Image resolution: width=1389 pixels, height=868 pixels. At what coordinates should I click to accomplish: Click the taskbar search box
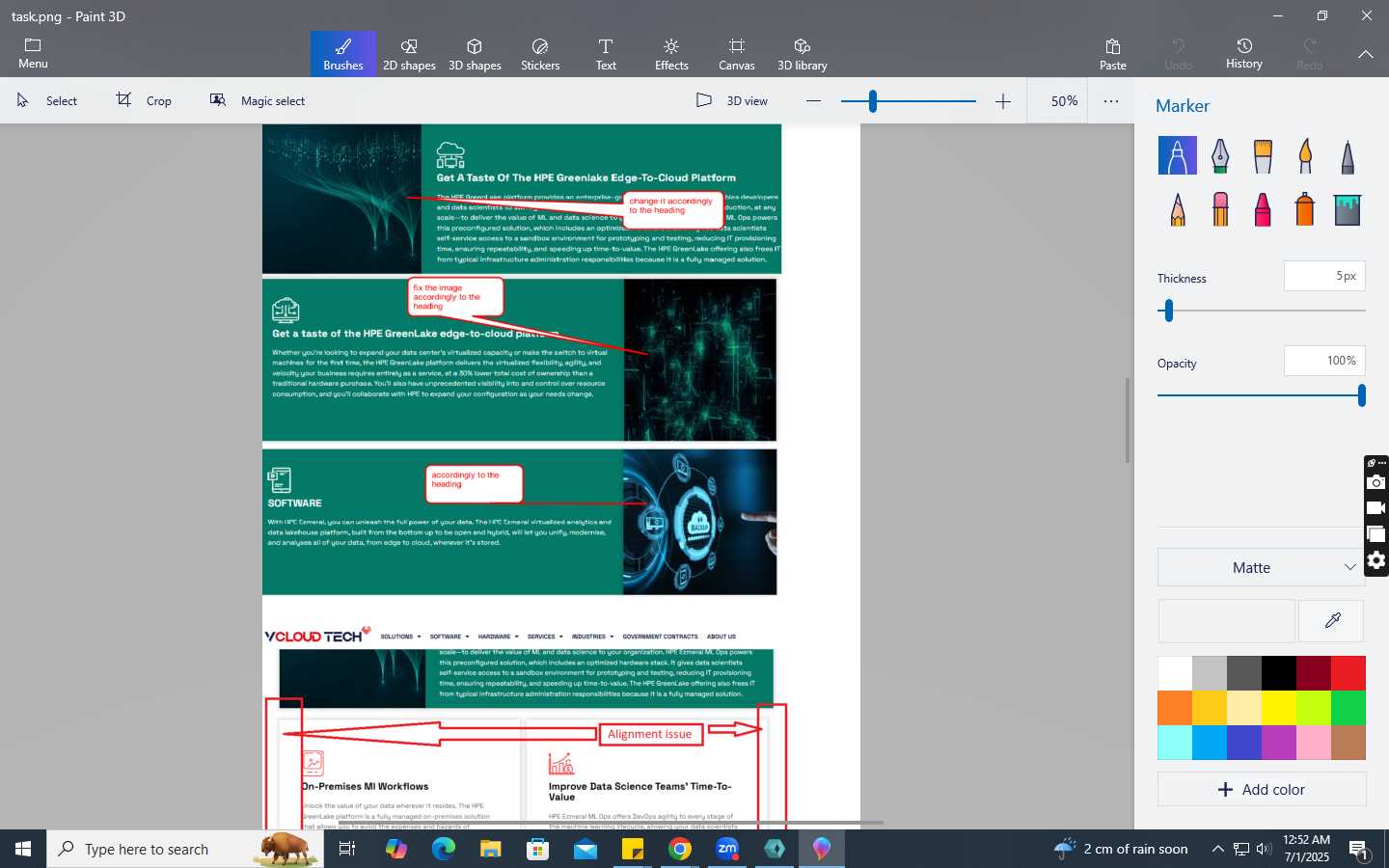tap(185, 849)
